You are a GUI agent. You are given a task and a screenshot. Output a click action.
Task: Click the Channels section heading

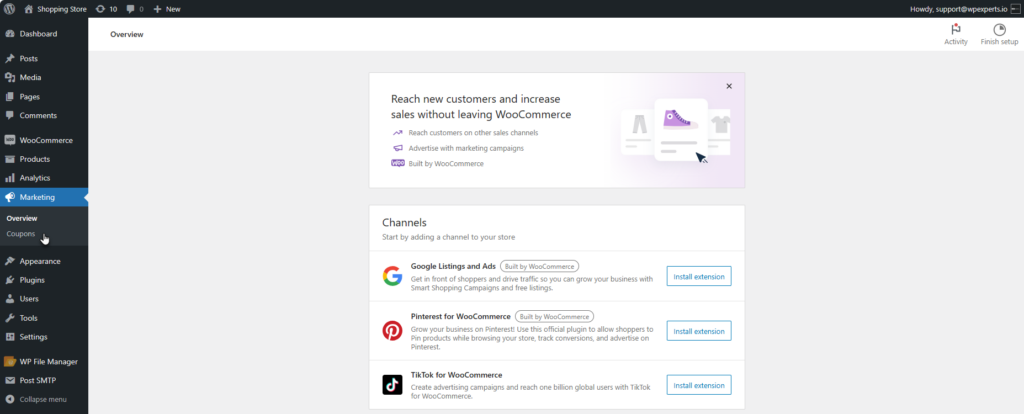click(404, 223)
